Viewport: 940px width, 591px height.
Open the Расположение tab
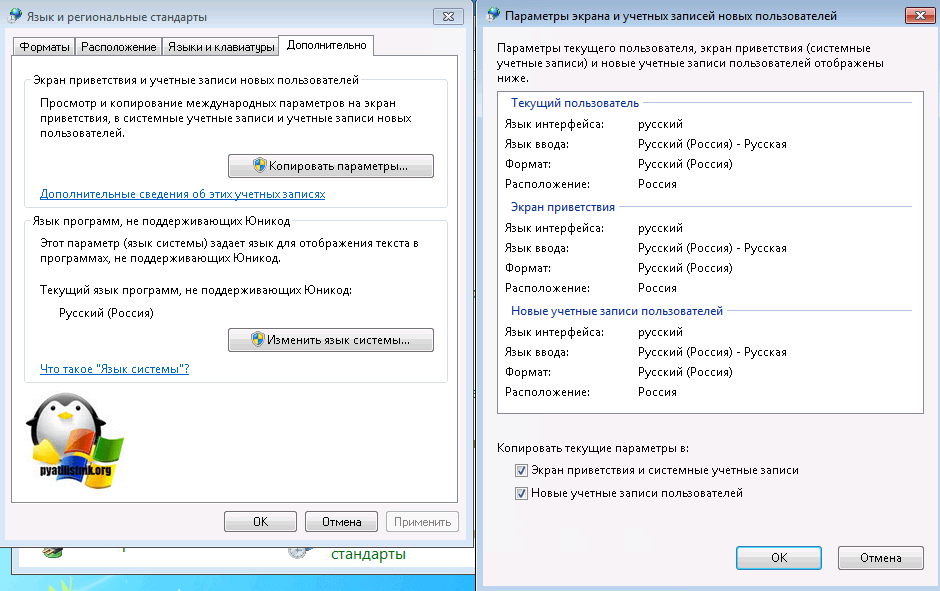point(119,47)
